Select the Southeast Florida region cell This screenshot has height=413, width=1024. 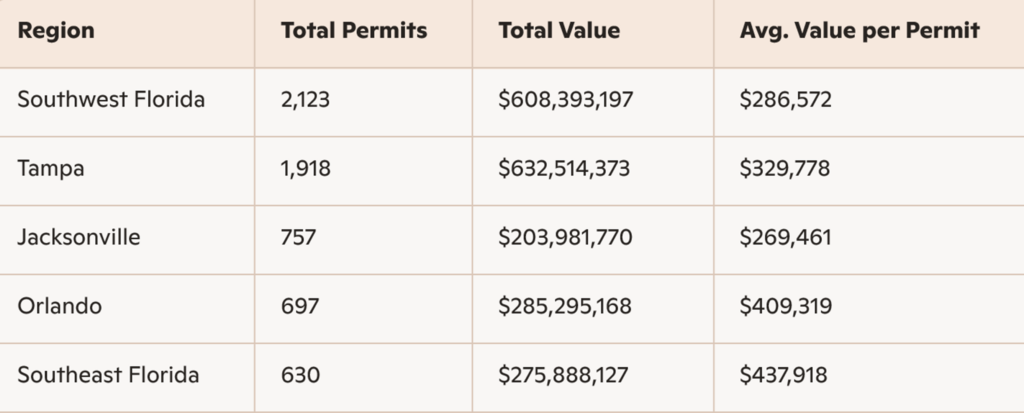108,375
